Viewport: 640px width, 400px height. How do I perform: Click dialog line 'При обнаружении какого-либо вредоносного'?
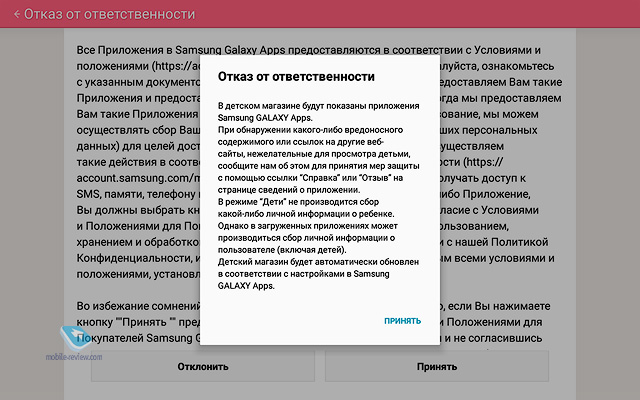[310, 130]
